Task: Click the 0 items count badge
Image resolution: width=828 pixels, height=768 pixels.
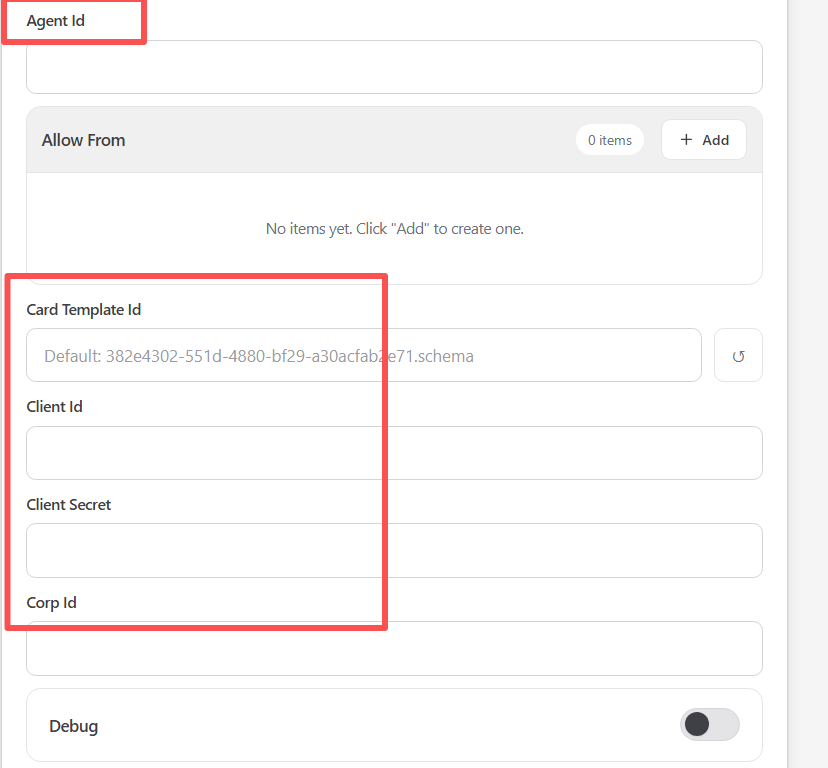Action: pyautogui.click(x=609, y=140)
